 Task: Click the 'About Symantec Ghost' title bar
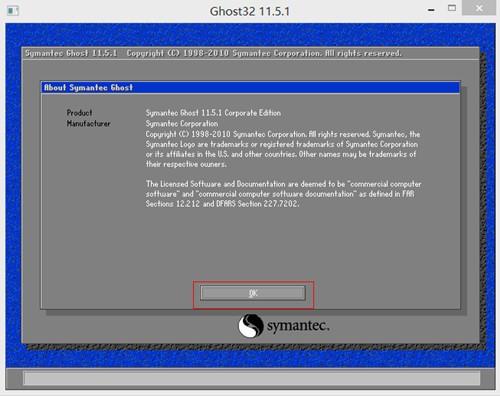[250, 88]
